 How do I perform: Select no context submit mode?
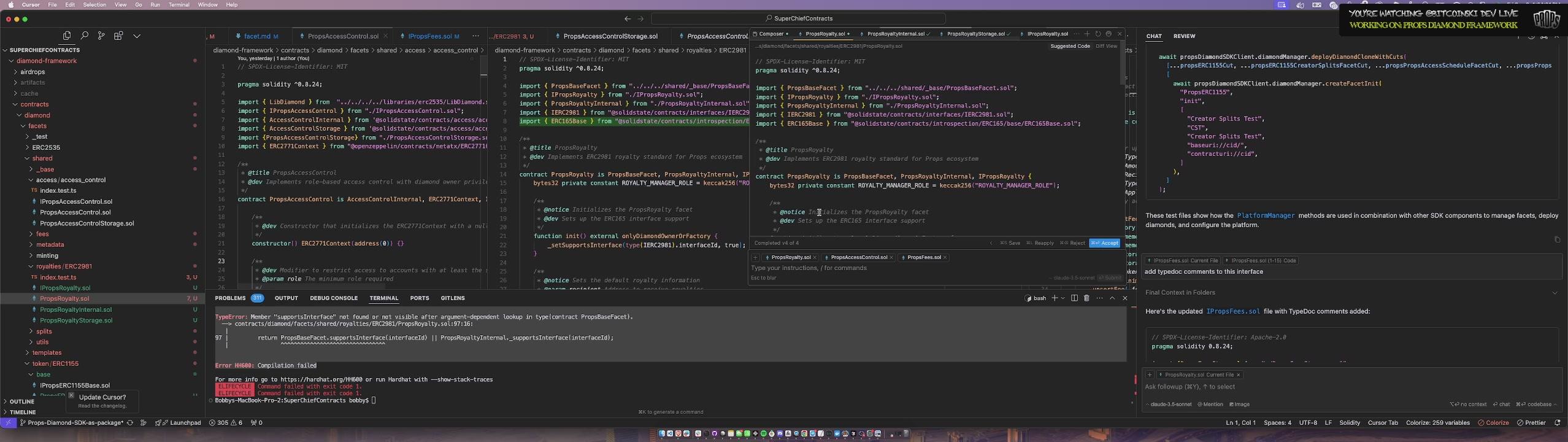[x=1467, y=405]
